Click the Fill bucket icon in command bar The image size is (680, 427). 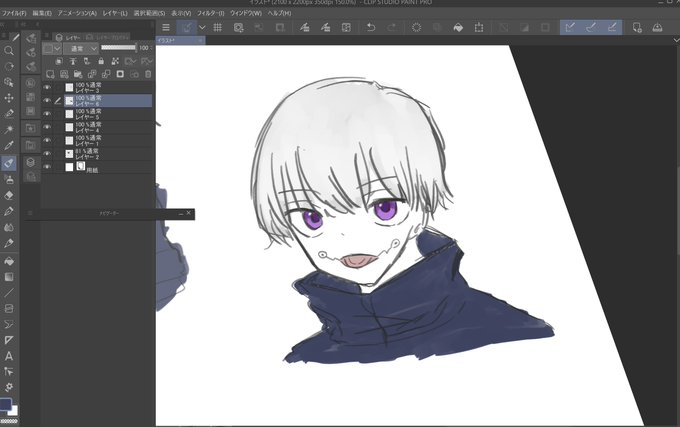[458, 28]
